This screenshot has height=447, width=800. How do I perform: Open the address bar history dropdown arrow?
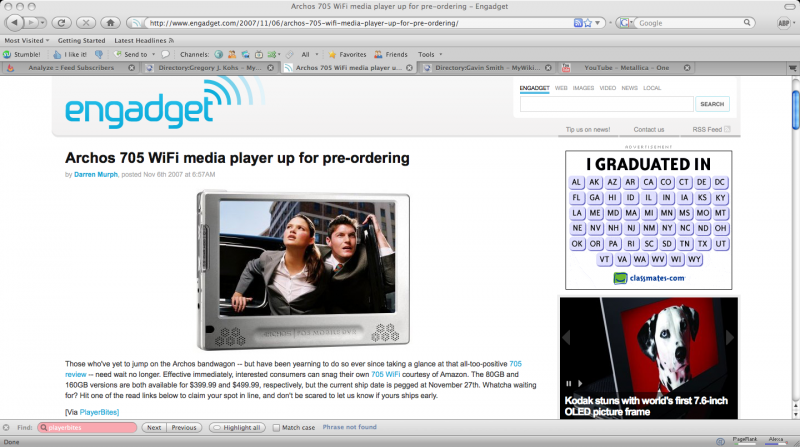click(597, 23)
